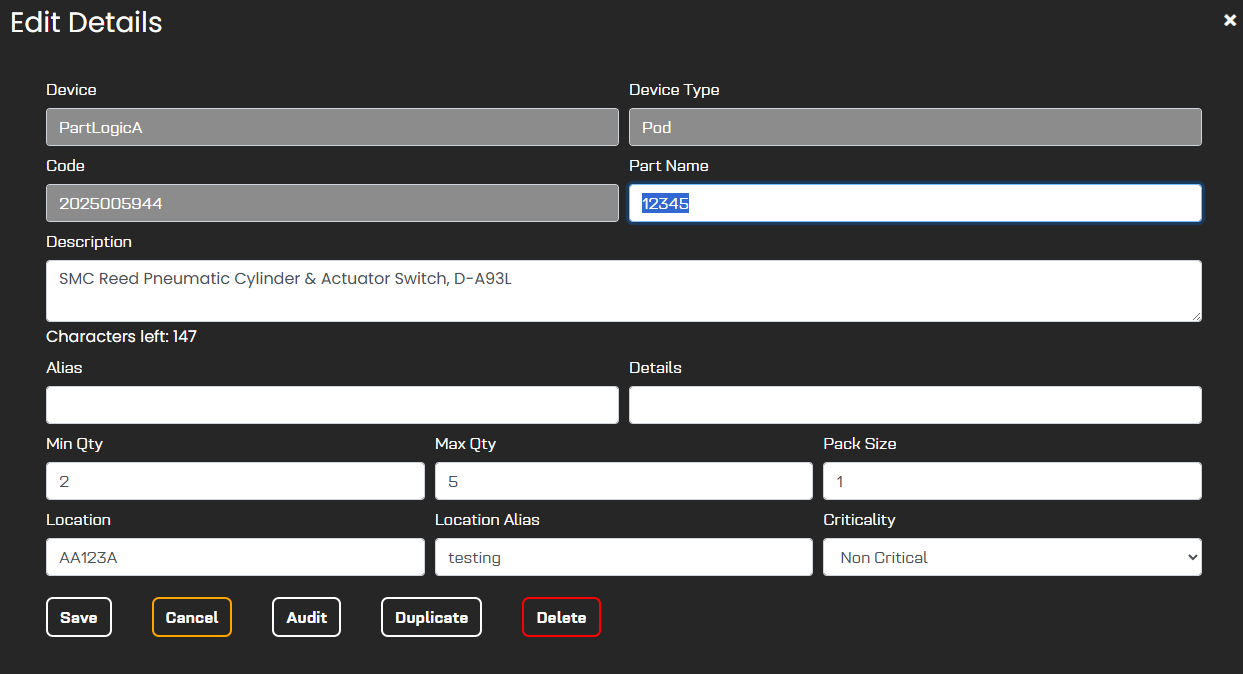Image resolution: width=1243 pixels, height=674 pixels.
Task: Click the 'Device' label
Action: [71, 90]
